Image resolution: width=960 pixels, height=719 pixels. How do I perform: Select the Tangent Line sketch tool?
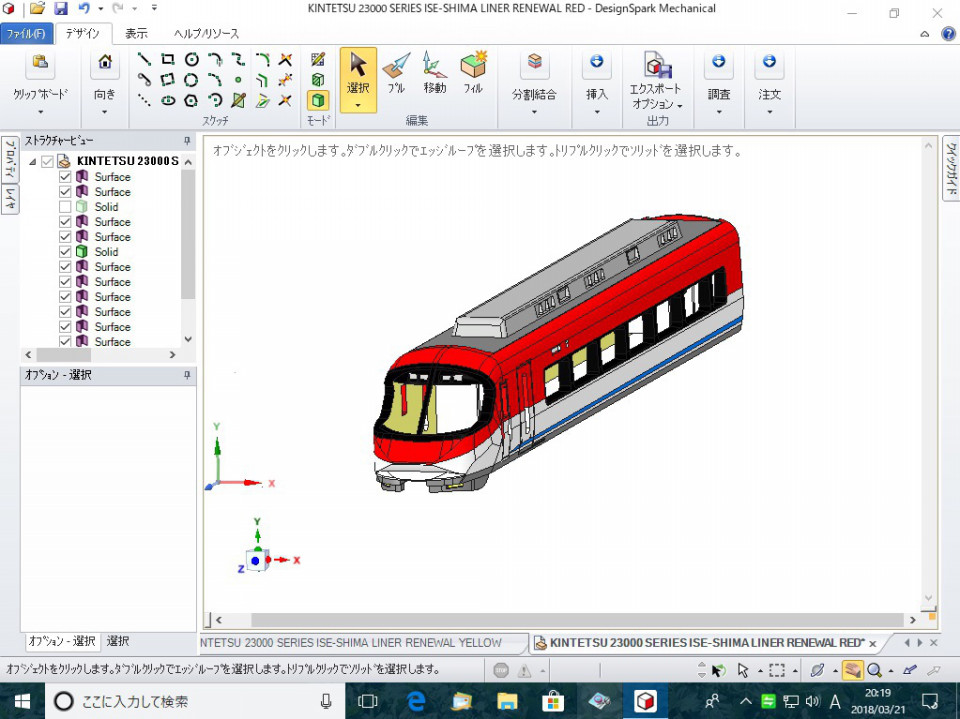[144, 80]
